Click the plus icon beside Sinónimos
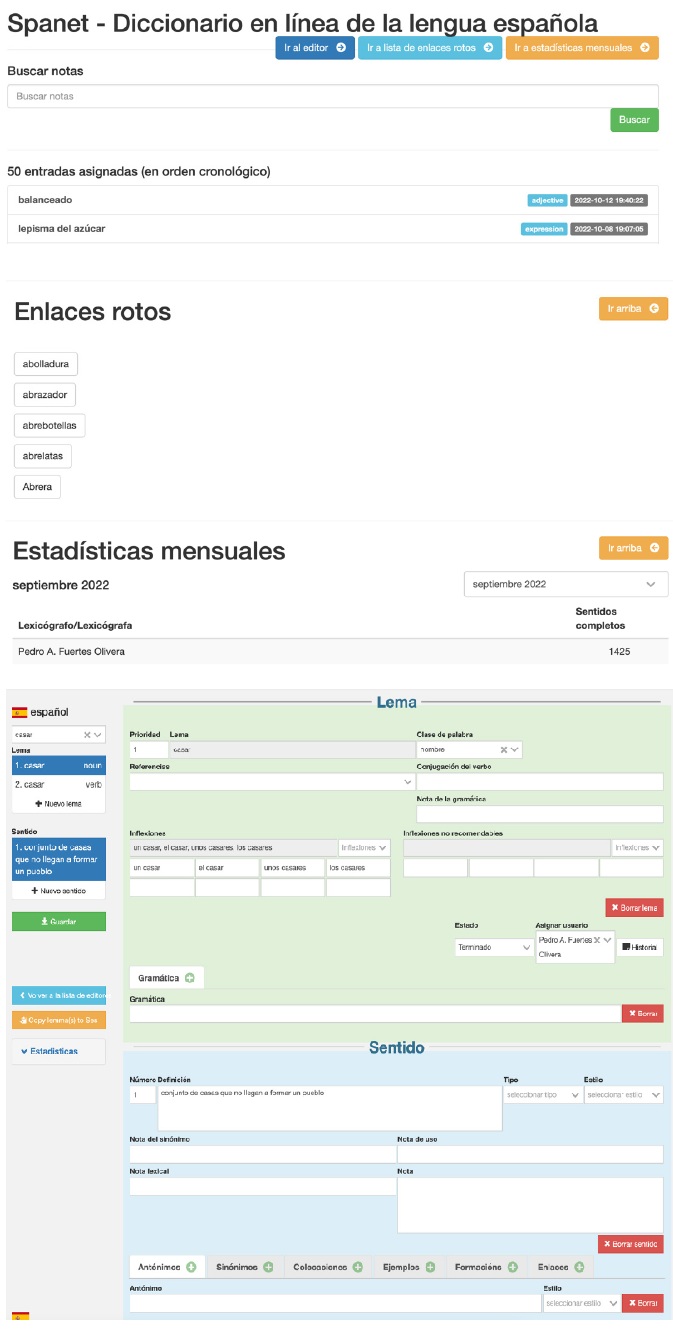The width and height of the screenshot is (673, 1330). (x=268, y=1267)
